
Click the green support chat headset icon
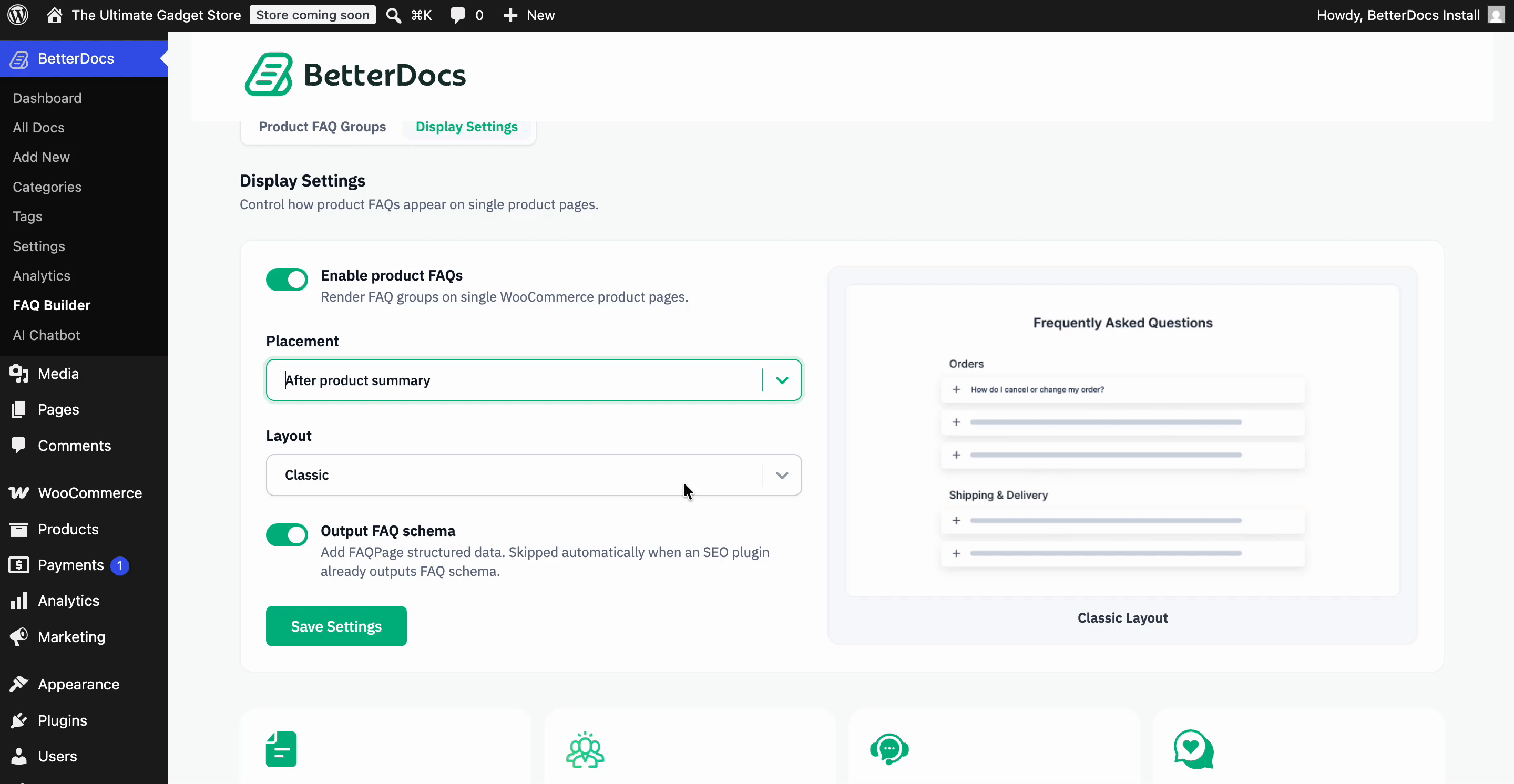(889, 749)
